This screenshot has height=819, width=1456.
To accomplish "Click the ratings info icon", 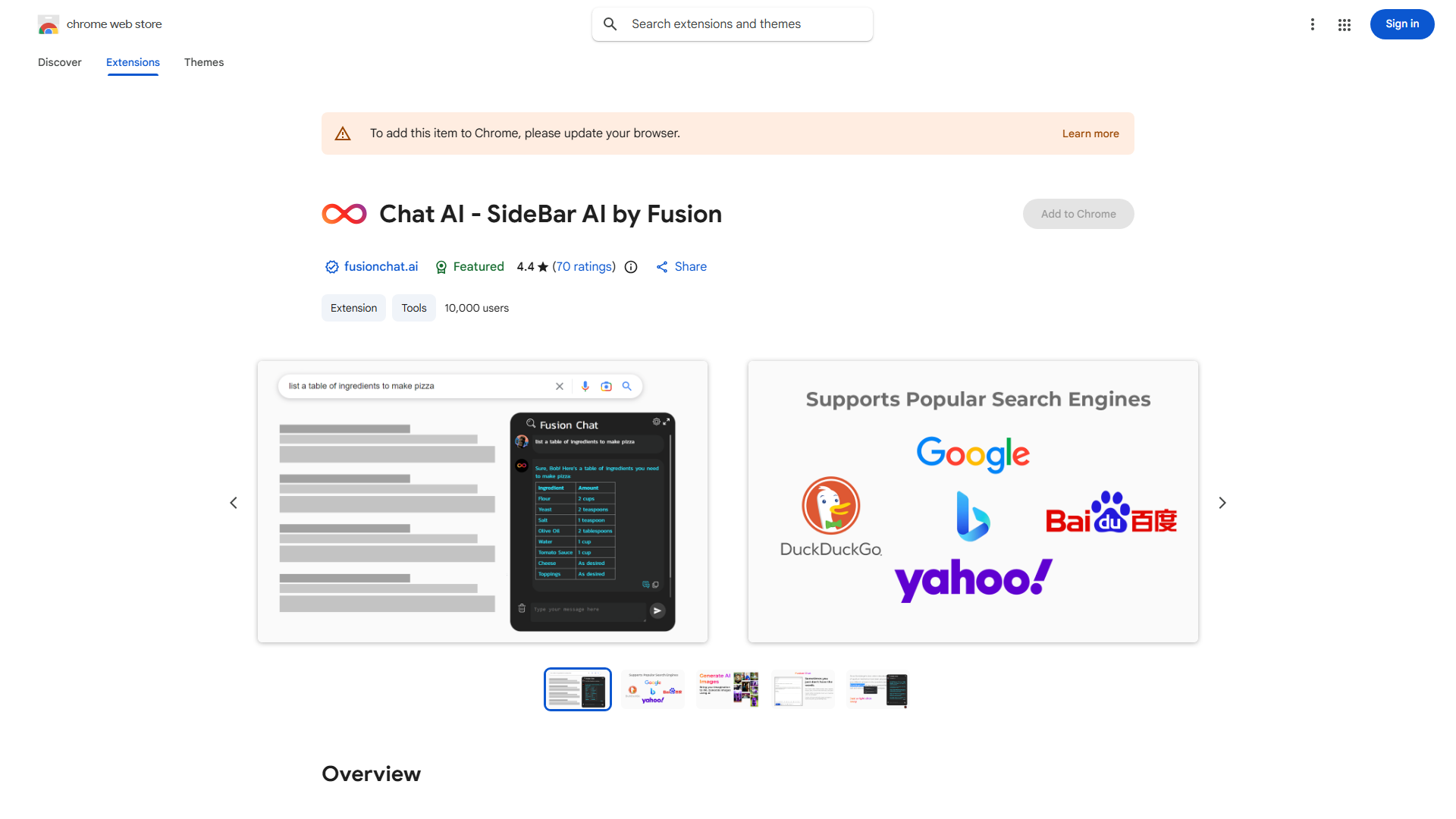I will 631,267.
